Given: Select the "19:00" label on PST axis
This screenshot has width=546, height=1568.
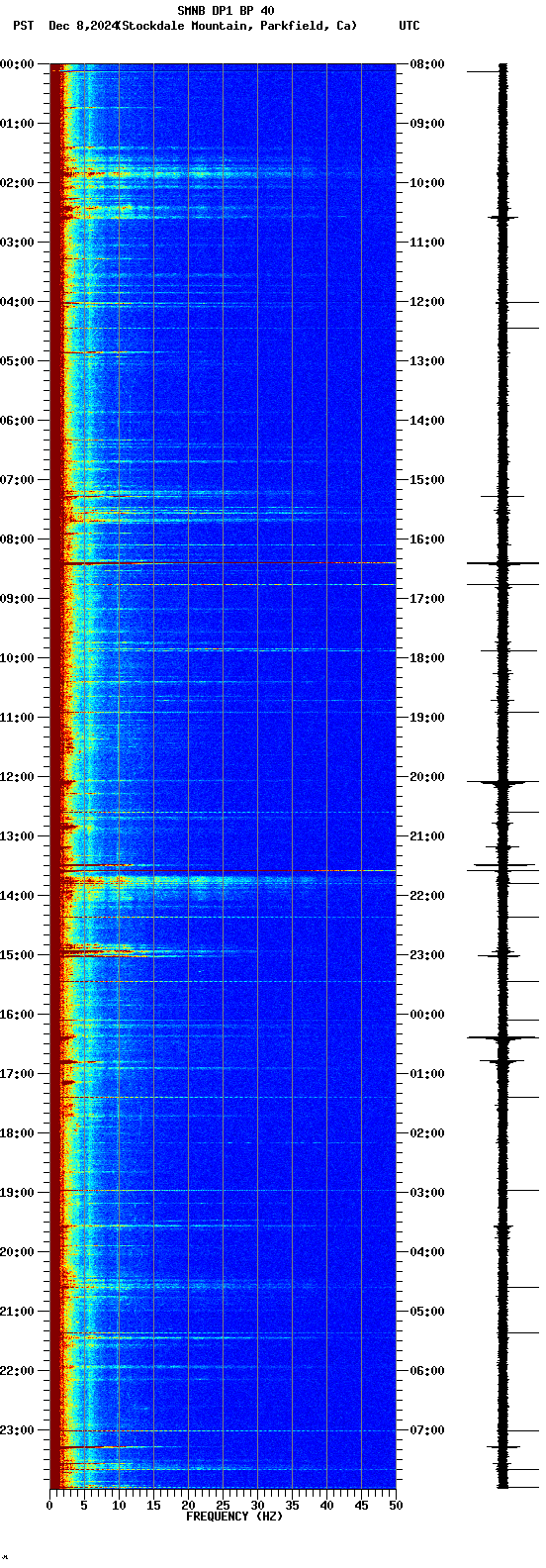Looking at the screenshot, I should (x=17, y=1193).
